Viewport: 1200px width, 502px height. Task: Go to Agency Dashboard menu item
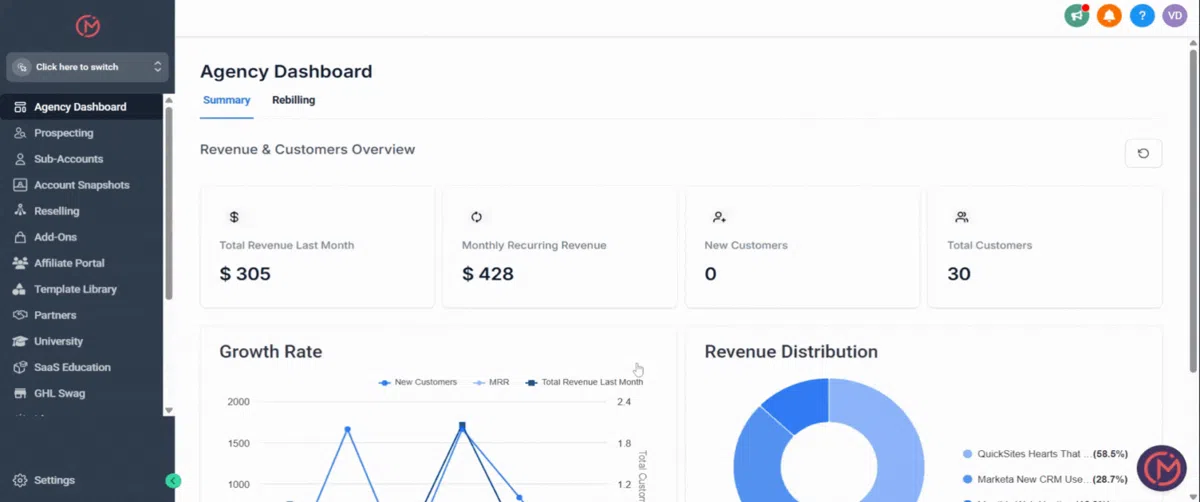[81, 107]
